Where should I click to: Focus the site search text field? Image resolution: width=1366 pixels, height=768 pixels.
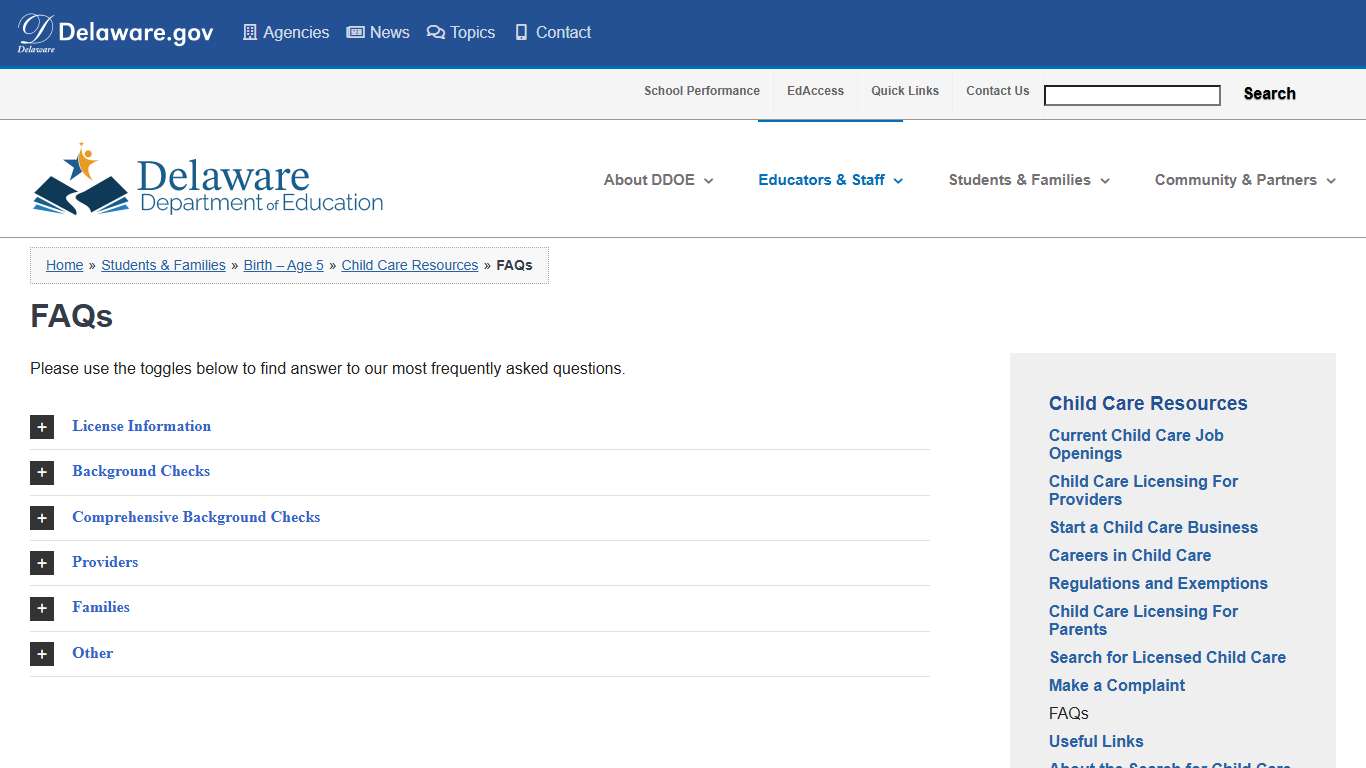(x=1132, y=95)
